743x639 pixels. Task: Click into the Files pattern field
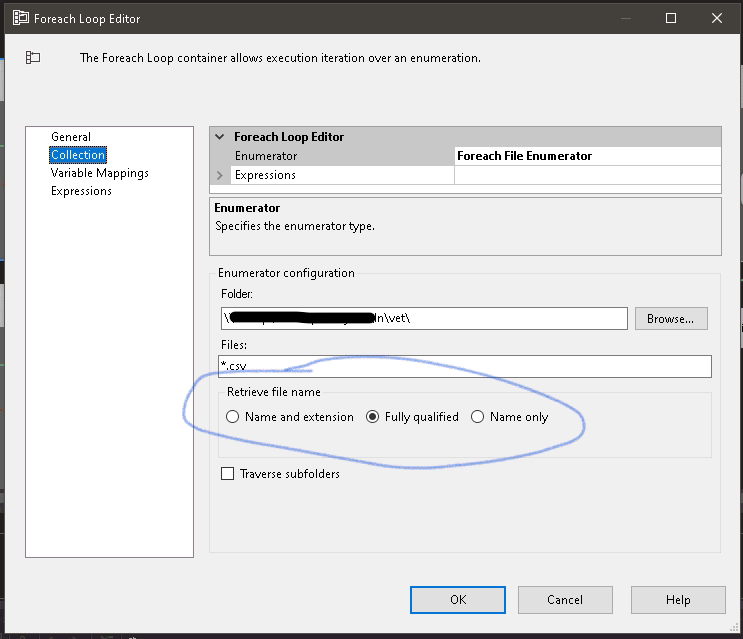pos(465,366)
